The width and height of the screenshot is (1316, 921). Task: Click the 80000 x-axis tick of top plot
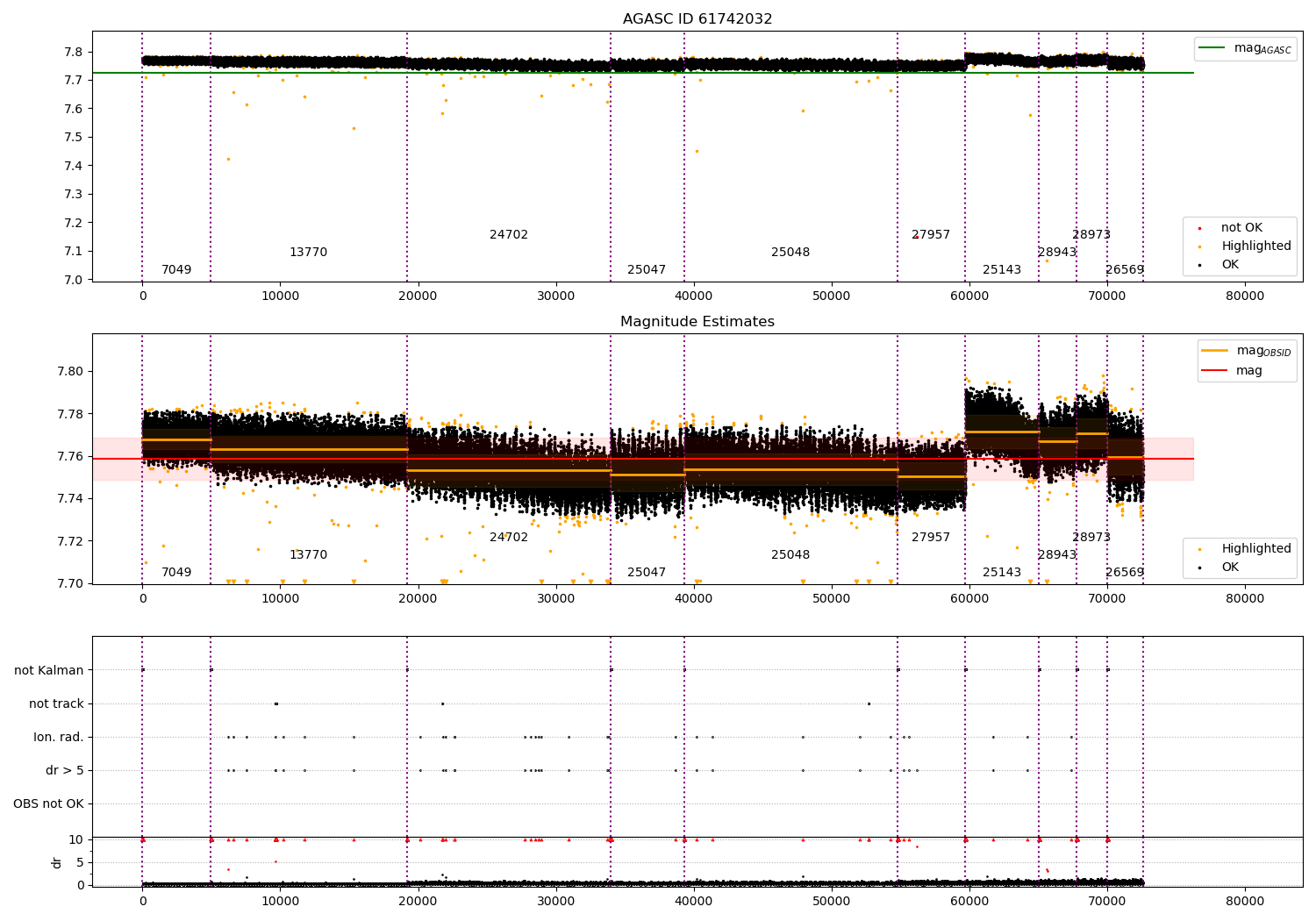tap(1244, 296)
